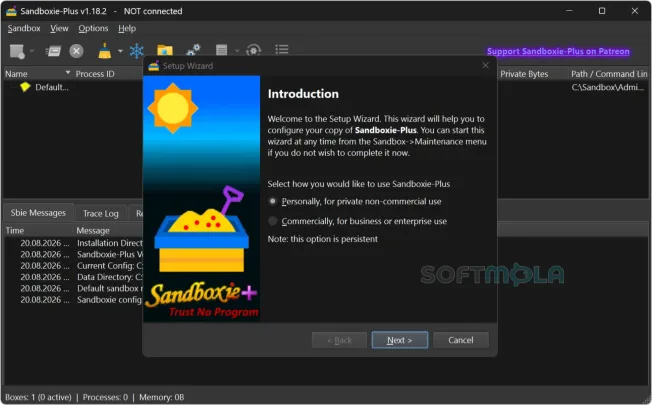
Task: Click 'Processes: 0' in status bar
Action: click(105, 397)
